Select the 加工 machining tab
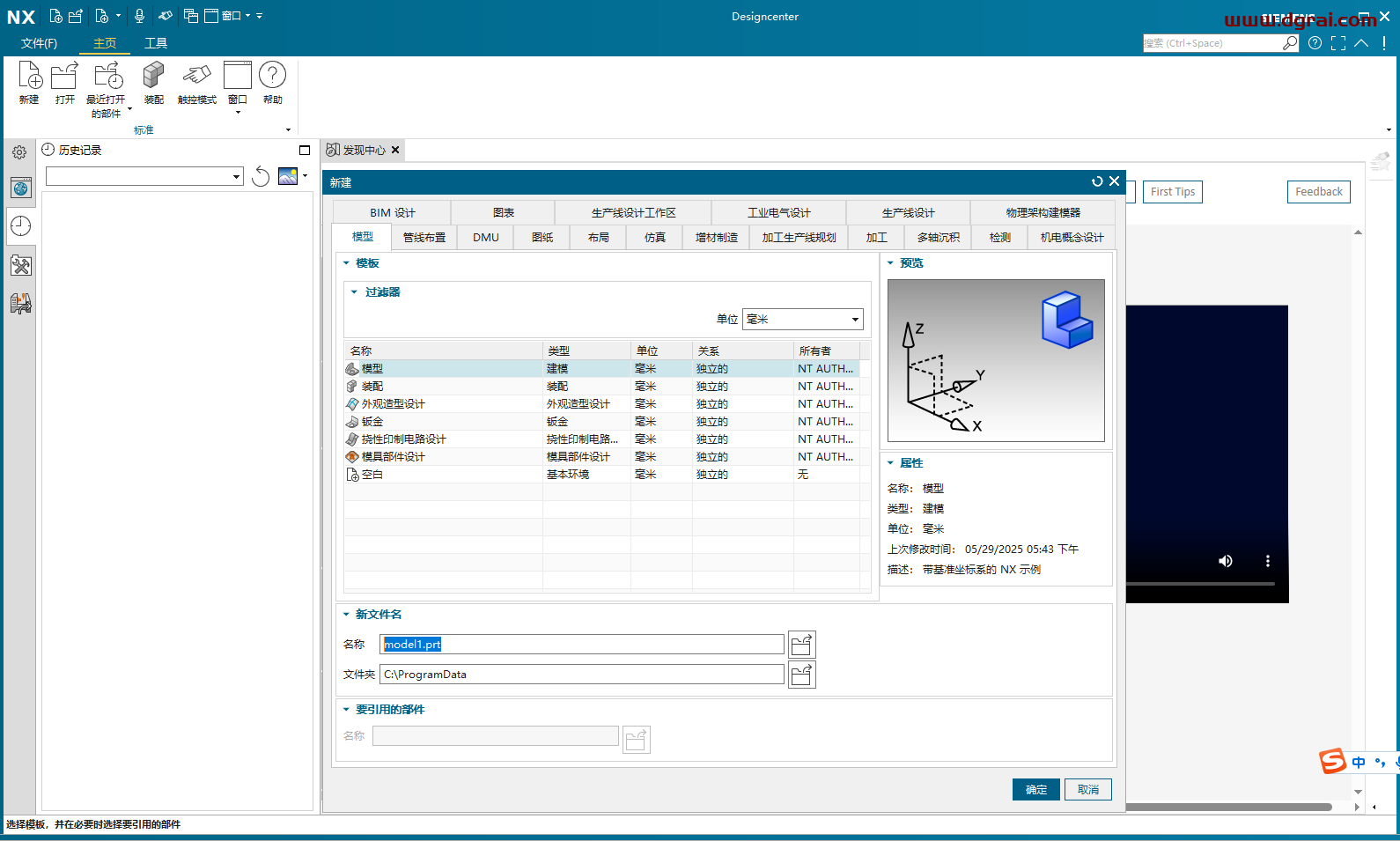The image size is (1400, 841). pyautogui.click(x=876, y=237)
